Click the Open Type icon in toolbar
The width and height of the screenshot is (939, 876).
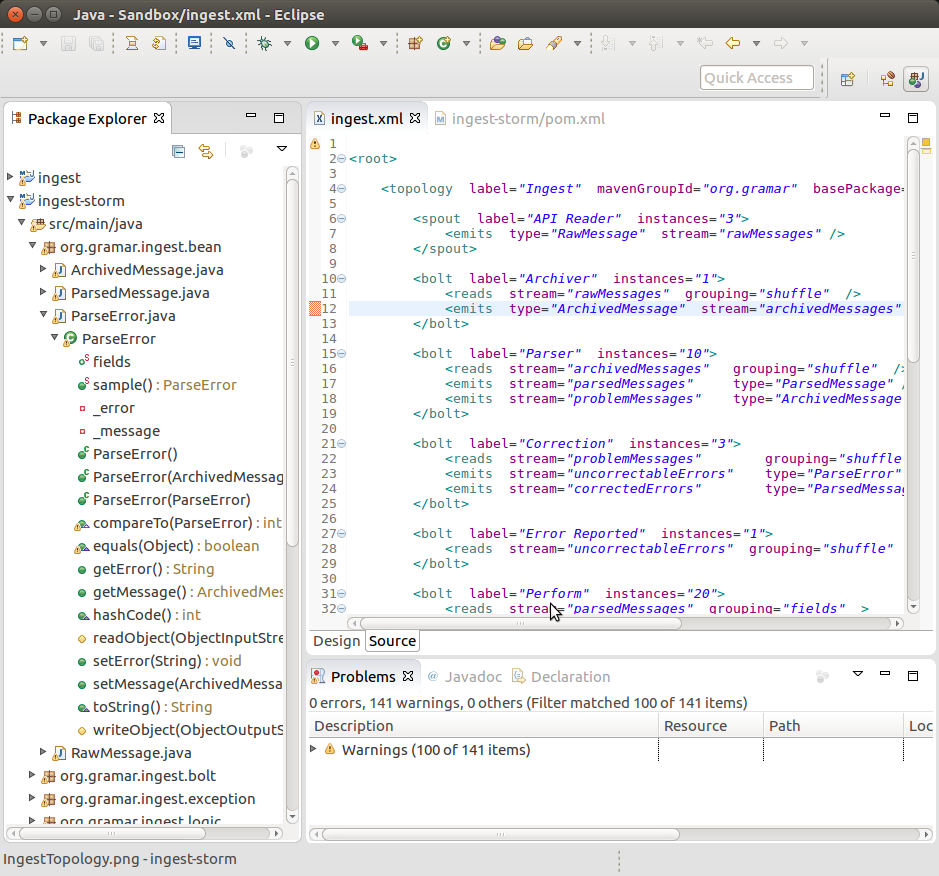coord(497,43)
